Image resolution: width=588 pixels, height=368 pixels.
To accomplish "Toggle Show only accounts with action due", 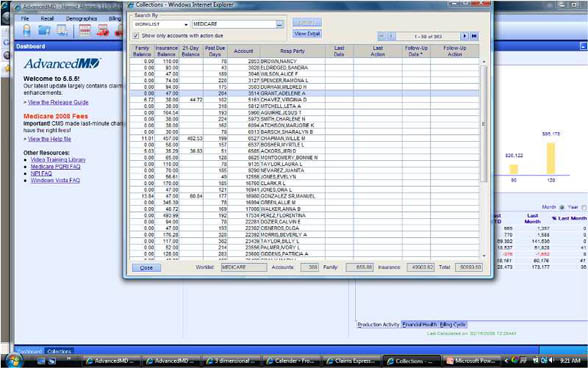I will click(x=136, y=36).
